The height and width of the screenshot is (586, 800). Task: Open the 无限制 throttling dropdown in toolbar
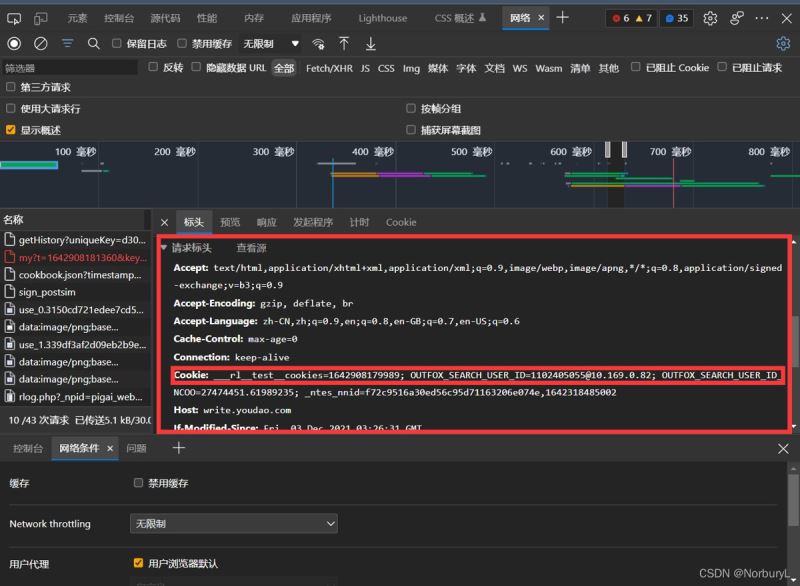point(272,43)
